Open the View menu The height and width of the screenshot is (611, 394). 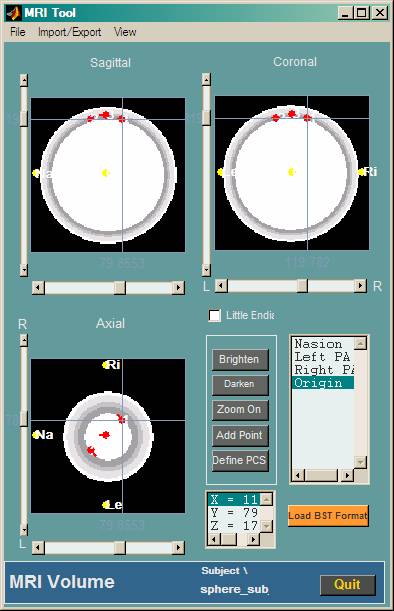click(125, 32)
